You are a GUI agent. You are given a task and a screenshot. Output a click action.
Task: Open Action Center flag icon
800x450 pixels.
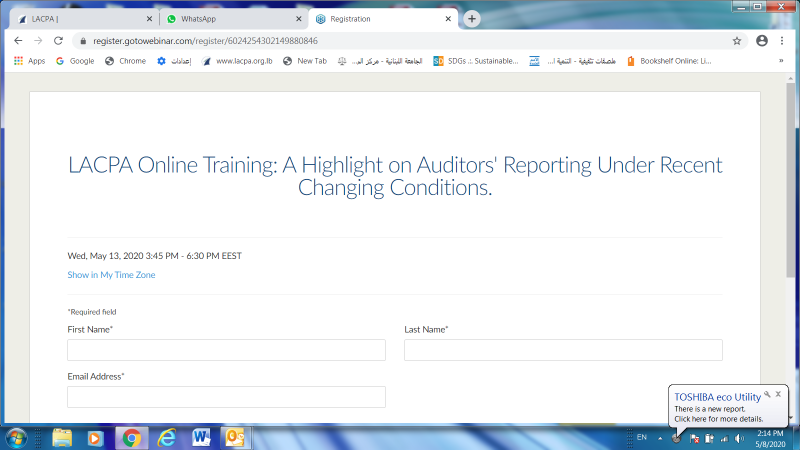pyautogui.click(x=694, y=438)
